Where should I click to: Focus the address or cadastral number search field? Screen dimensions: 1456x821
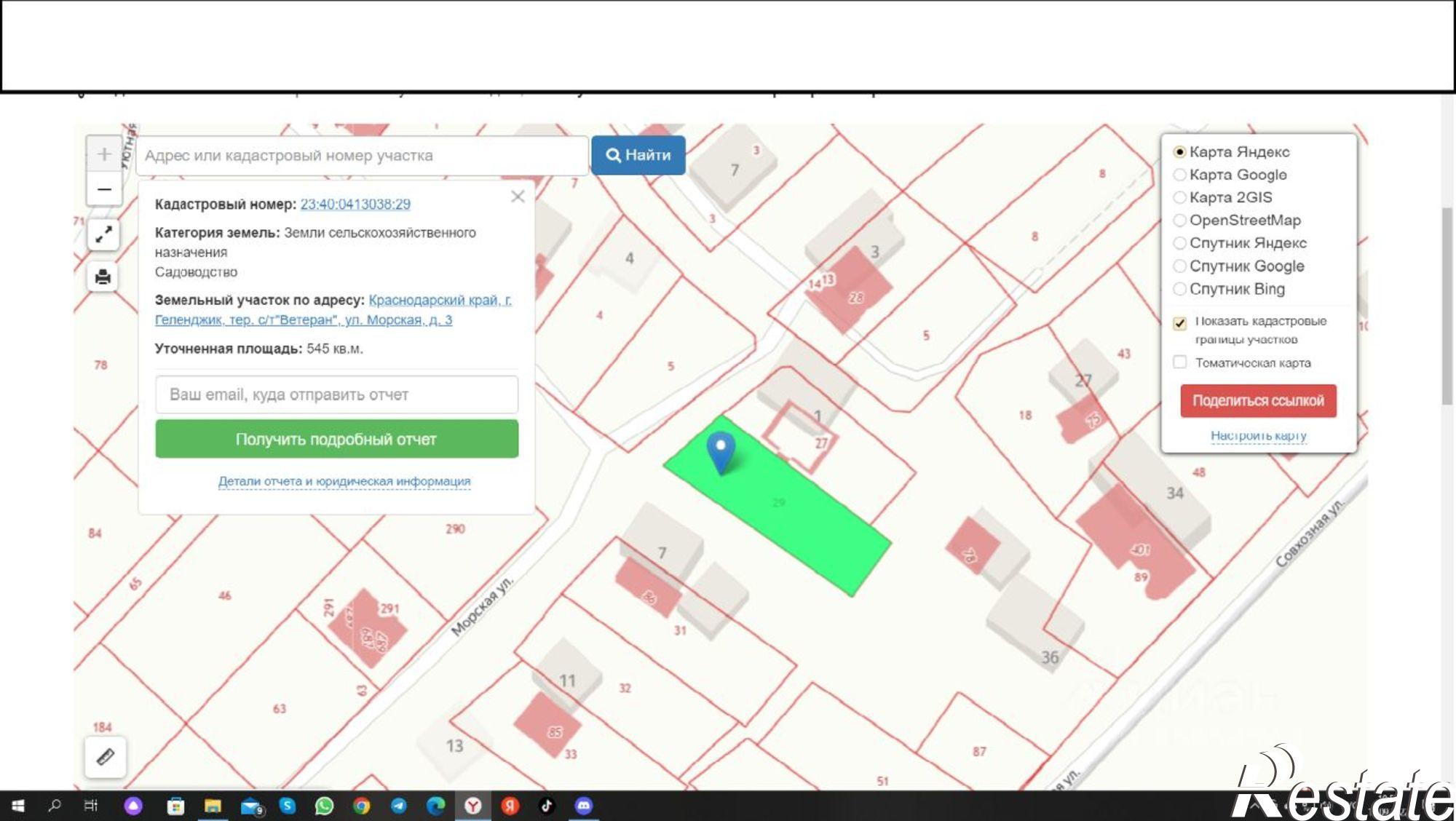pyautogui.click(x=362, y=155)
